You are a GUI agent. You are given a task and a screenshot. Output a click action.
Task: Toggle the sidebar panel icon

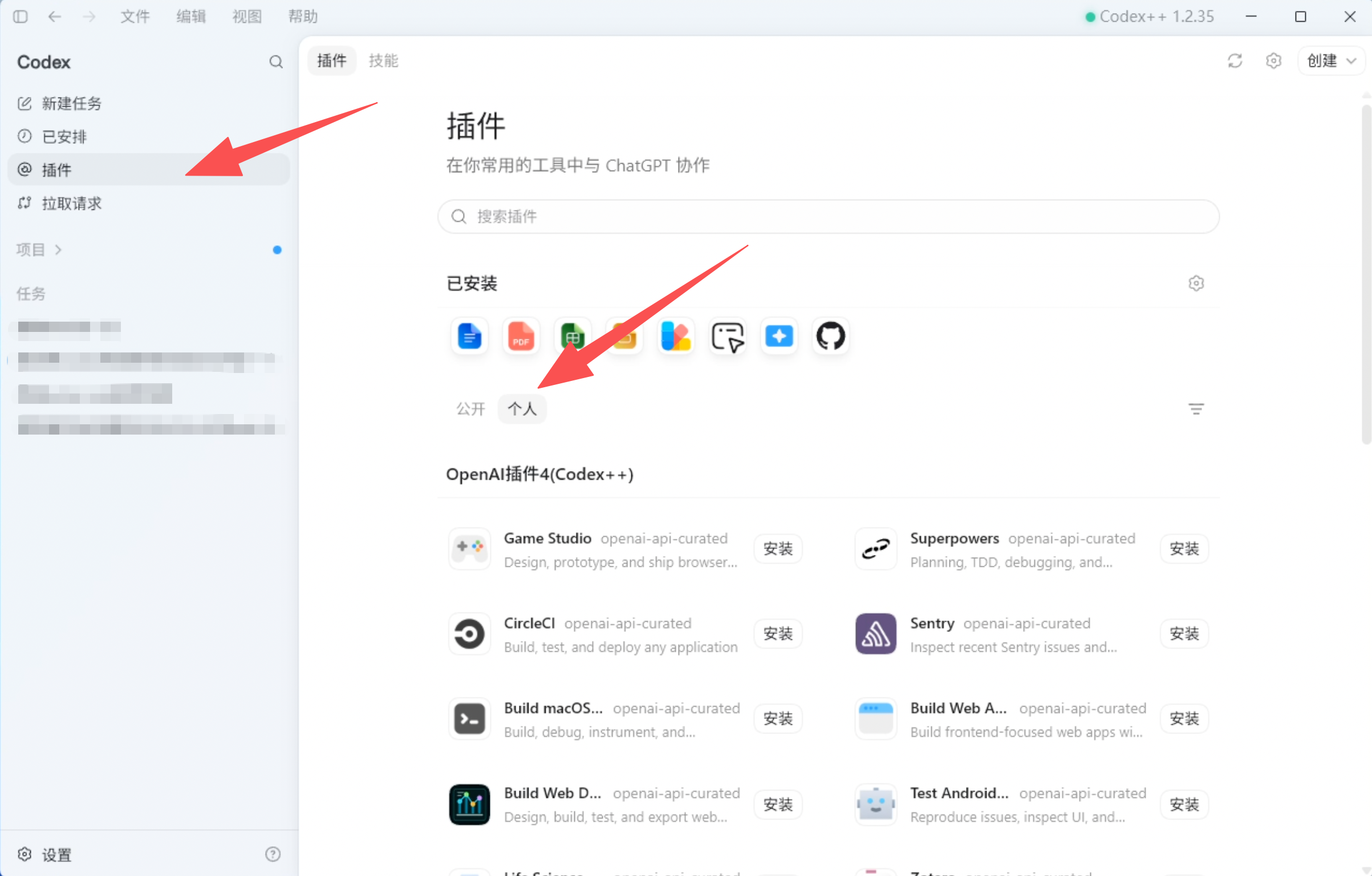coord(20,17)
